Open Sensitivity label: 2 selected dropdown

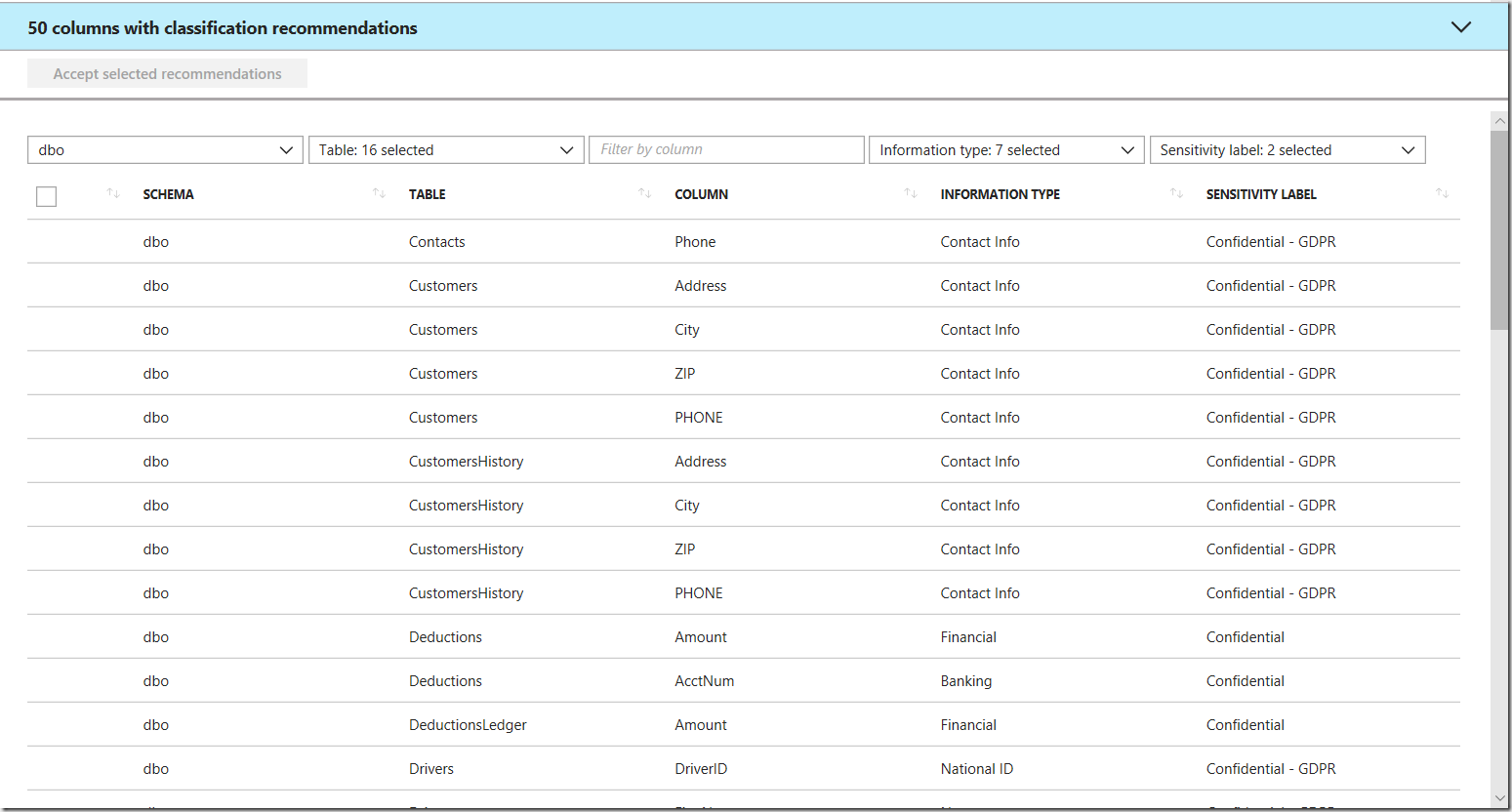(1287, 150)
